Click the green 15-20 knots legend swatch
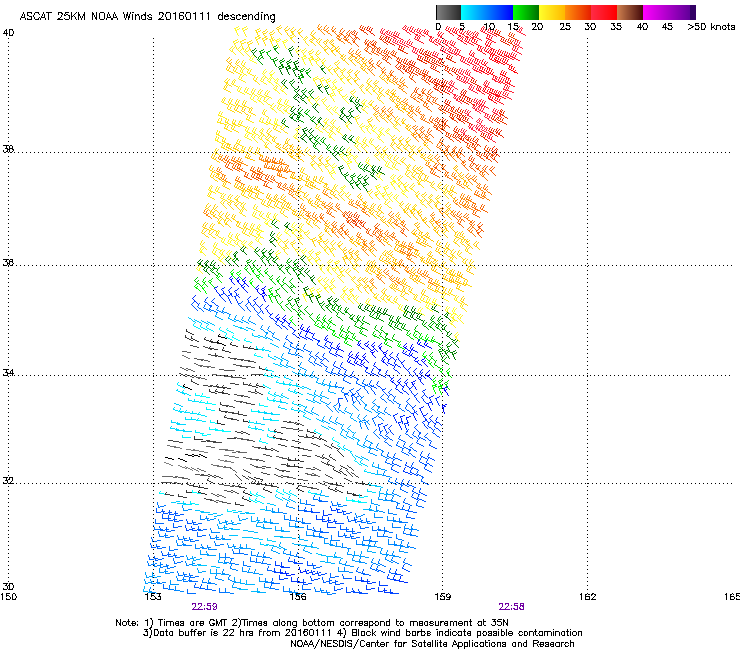Image resolution: width=740 pixels, height=650 pixels. 526,12
